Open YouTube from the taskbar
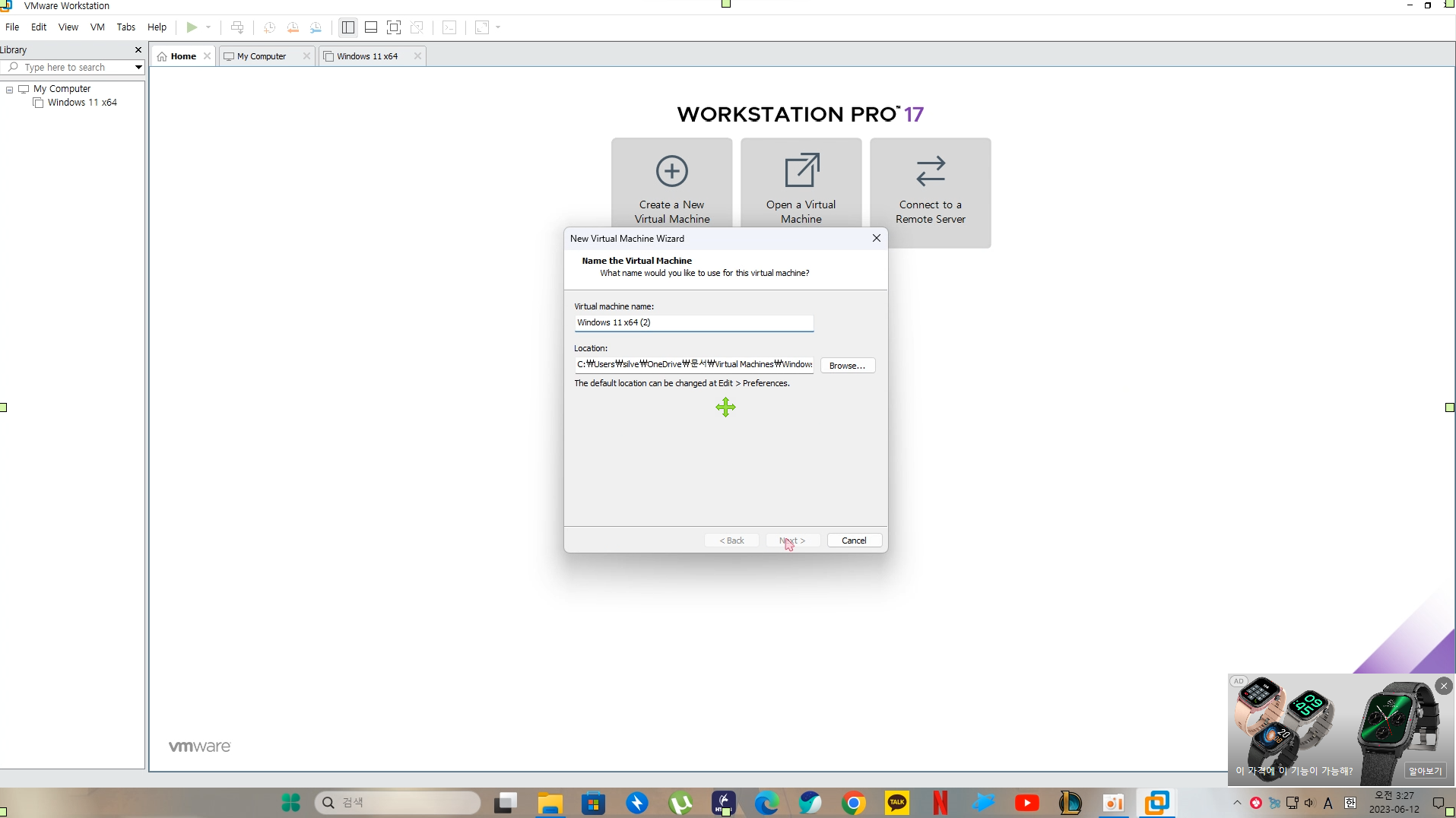Image resolution: width=1456 pixels, height=818 pixels. 1027,803
